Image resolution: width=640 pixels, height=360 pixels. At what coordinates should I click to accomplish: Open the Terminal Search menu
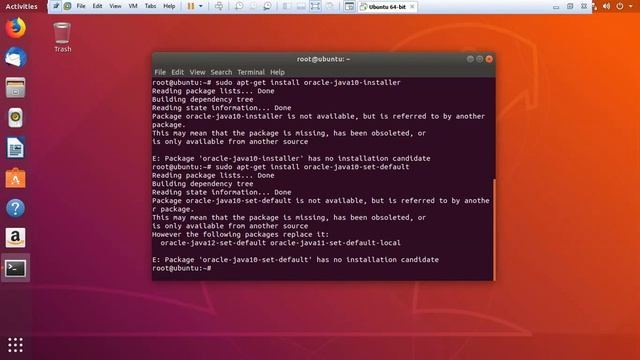pyautogui.click(x=221, y=72)
